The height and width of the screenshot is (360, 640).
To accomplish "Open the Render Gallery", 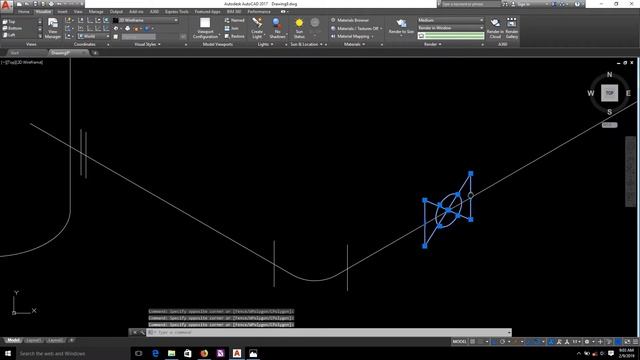I will [511, 29].
